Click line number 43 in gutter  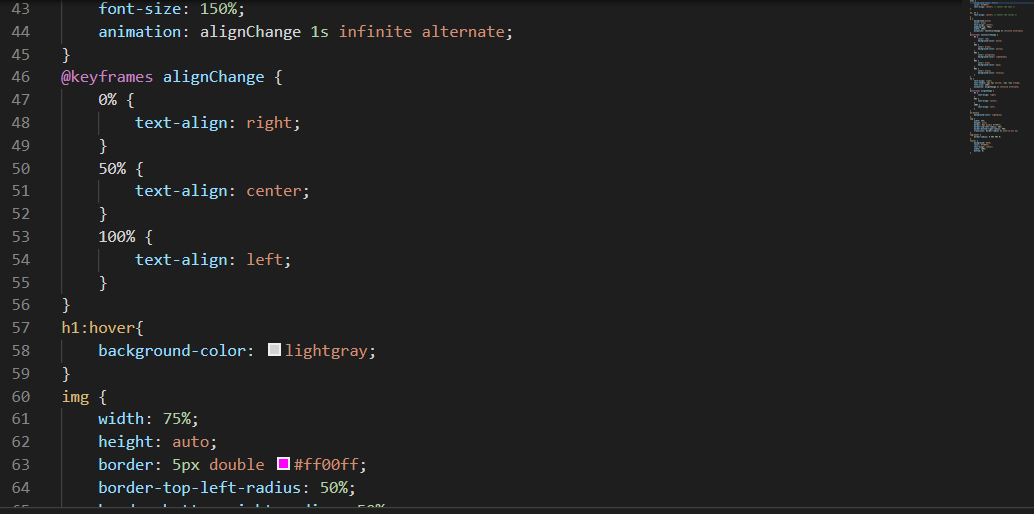click(20, 9)
